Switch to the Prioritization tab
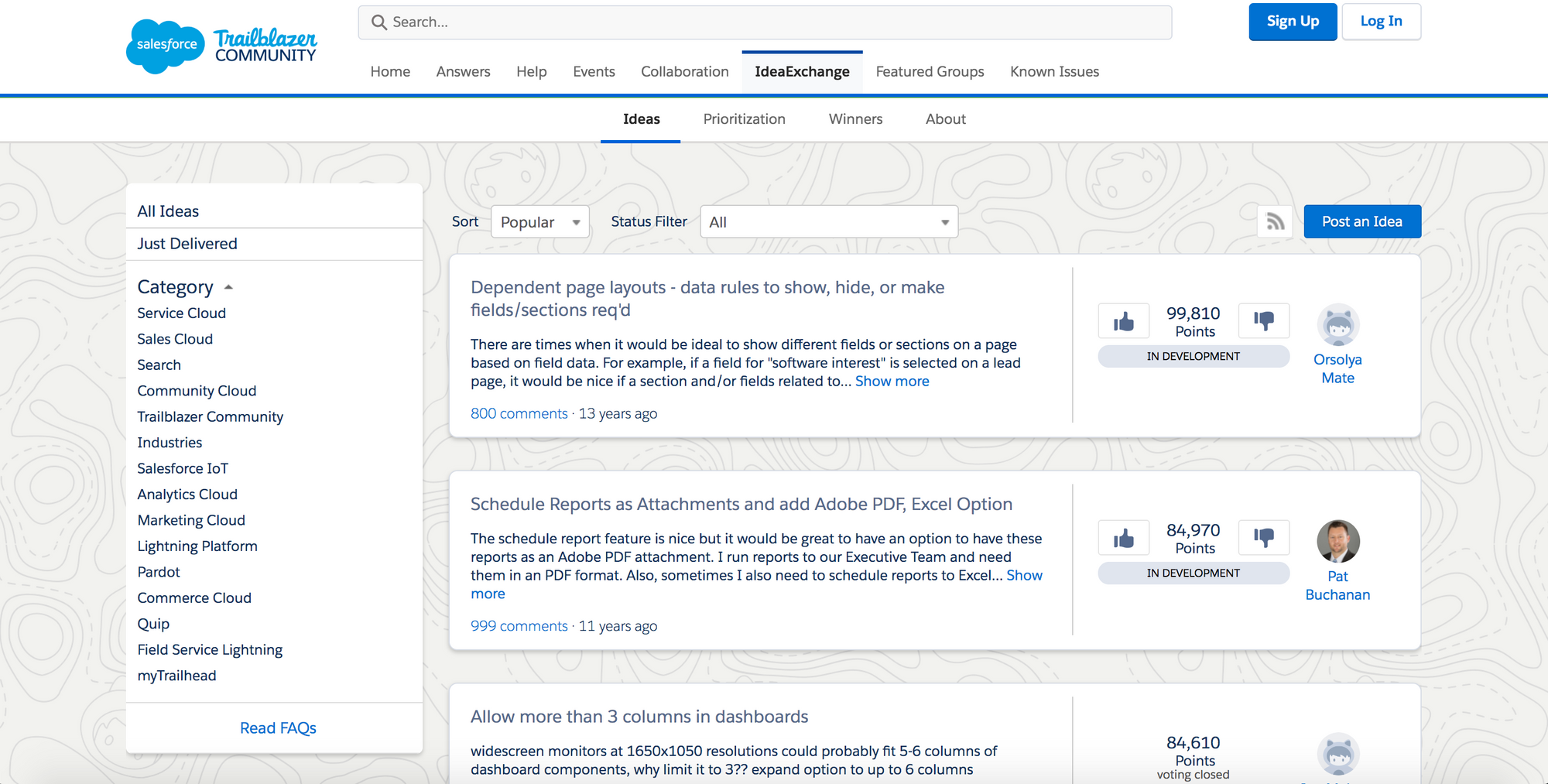Viewport: 1548px width, 784px height. (744, 119)
